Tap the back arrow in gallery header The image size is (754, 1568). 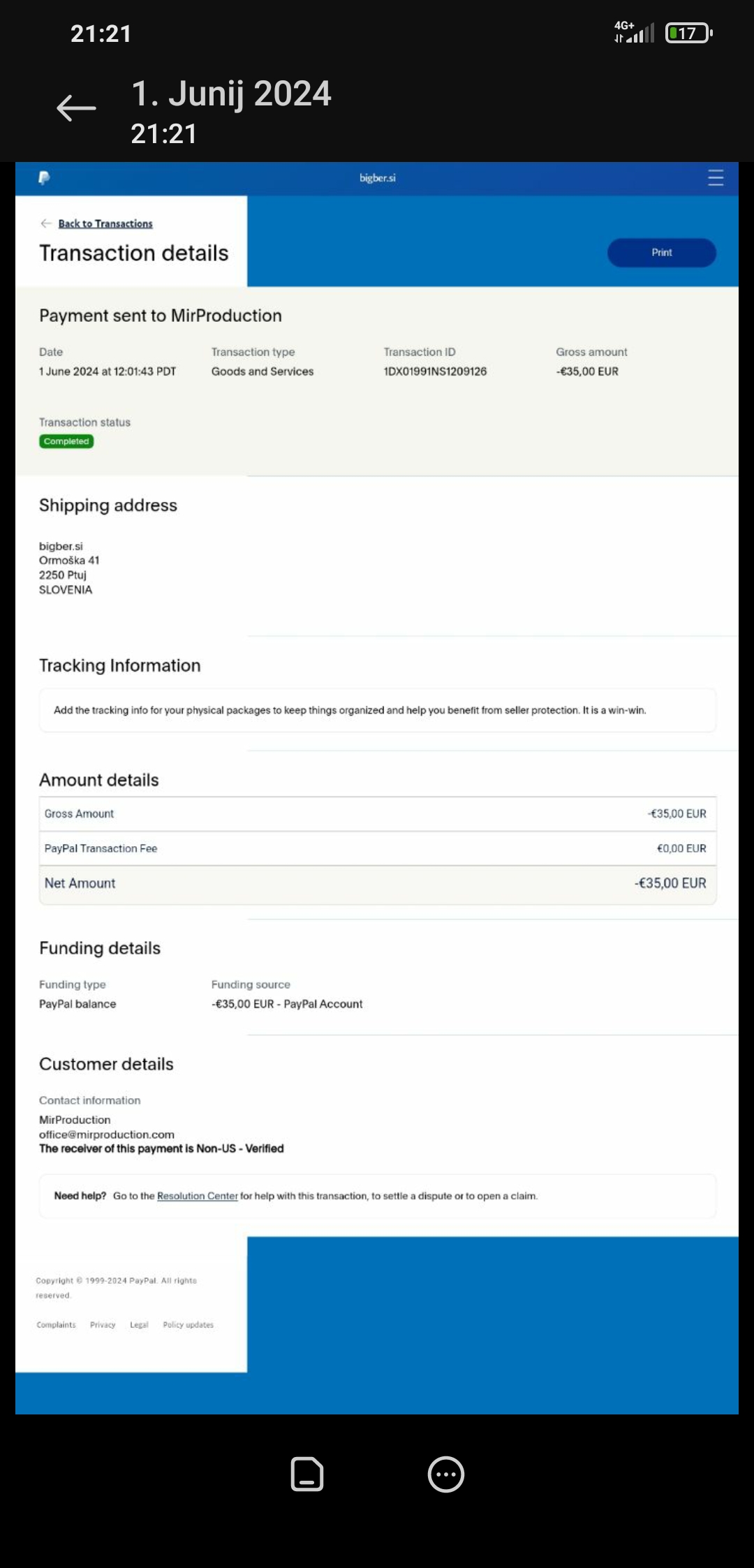pyautogui.click(x=76, y=108)
